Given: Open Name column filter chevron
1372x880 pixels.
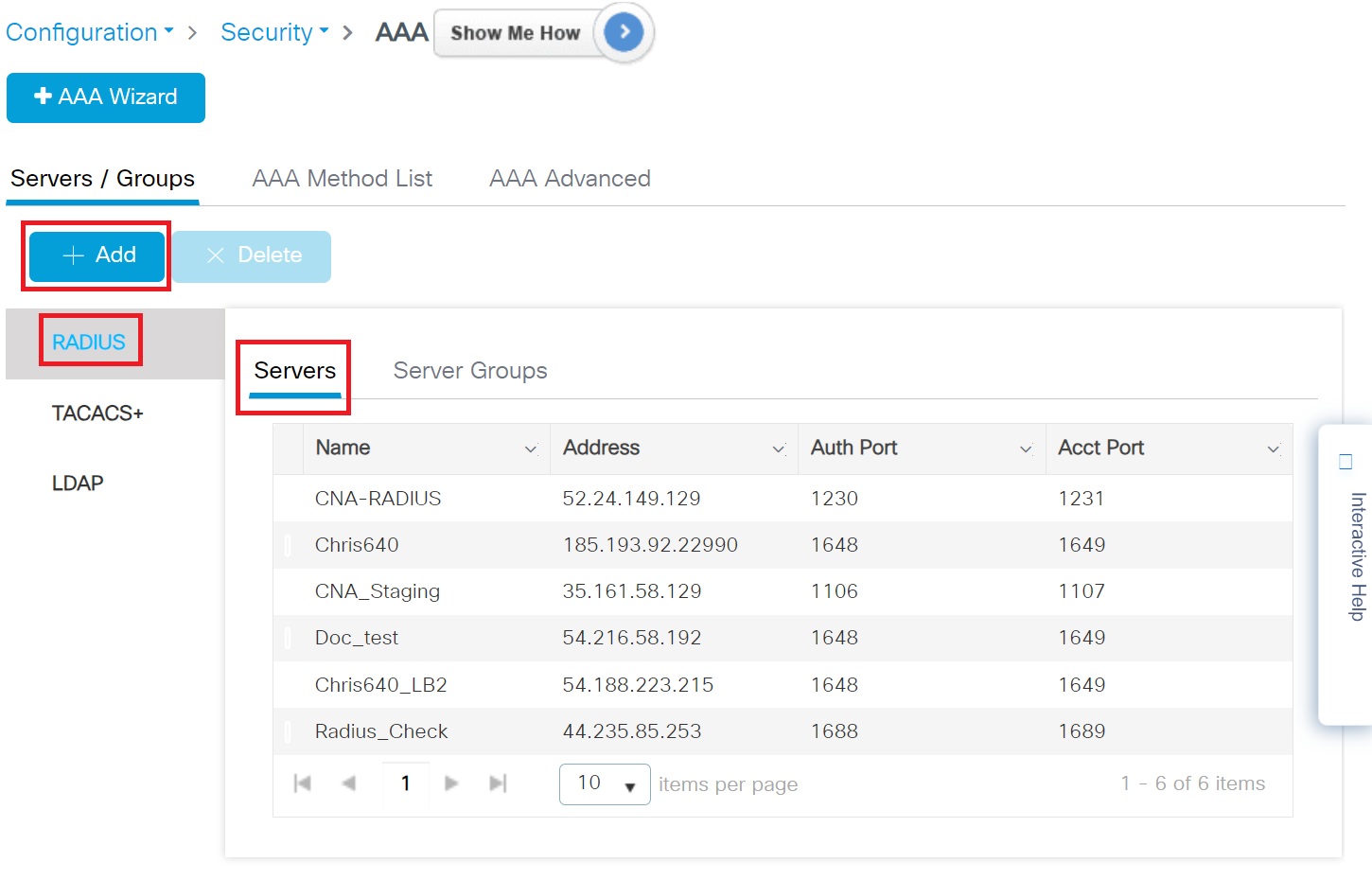Looking at the screenshot, I should coord(531,449).
